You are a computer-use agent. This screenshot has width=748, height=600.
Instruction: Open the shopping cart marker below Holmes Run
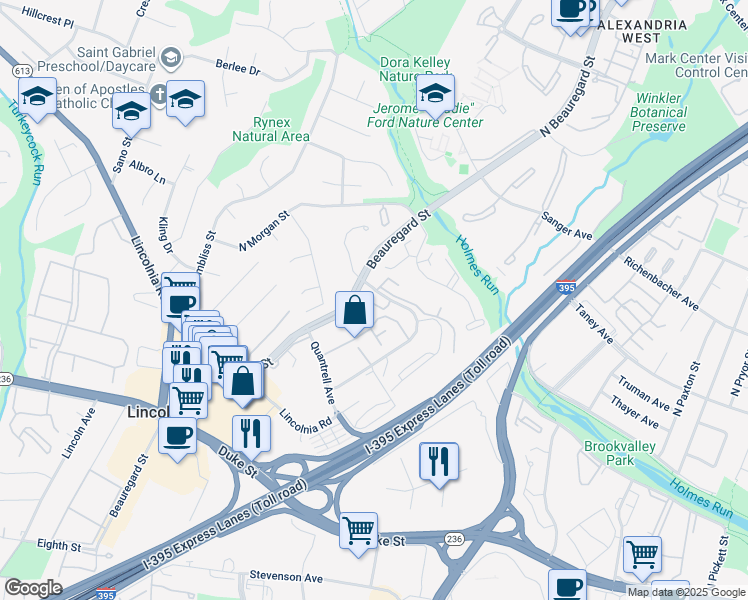[x=643, y=556]
